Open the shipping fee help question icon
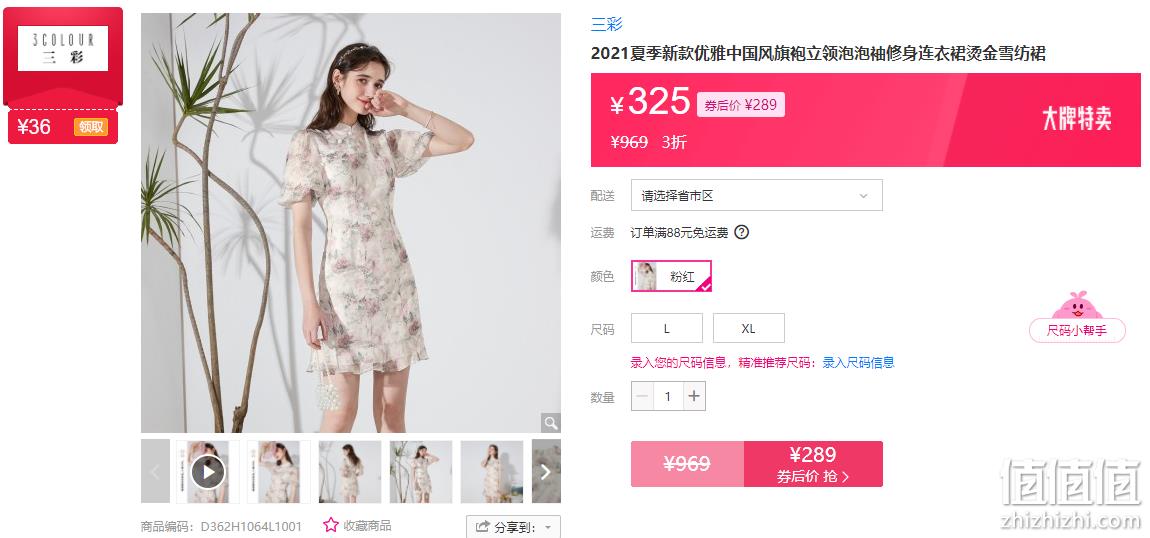Viewport: 1150px width, 538px height. pyautogui.click(x=742, y=232)
